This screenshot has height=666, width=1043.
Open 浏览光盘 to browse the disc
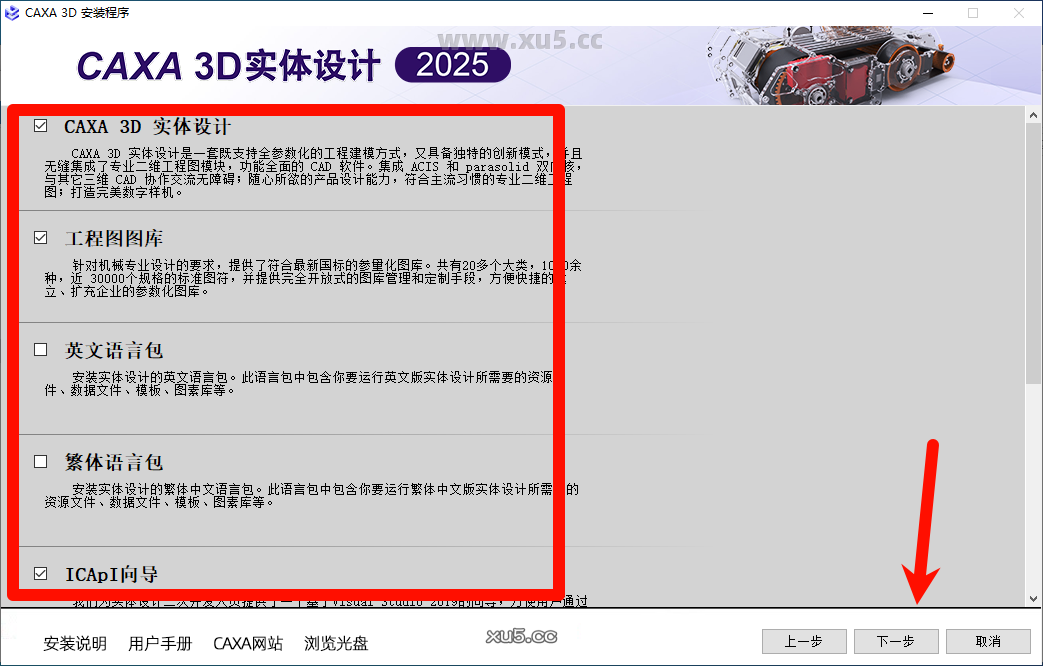pyautogui.click(x=337, y=644)
